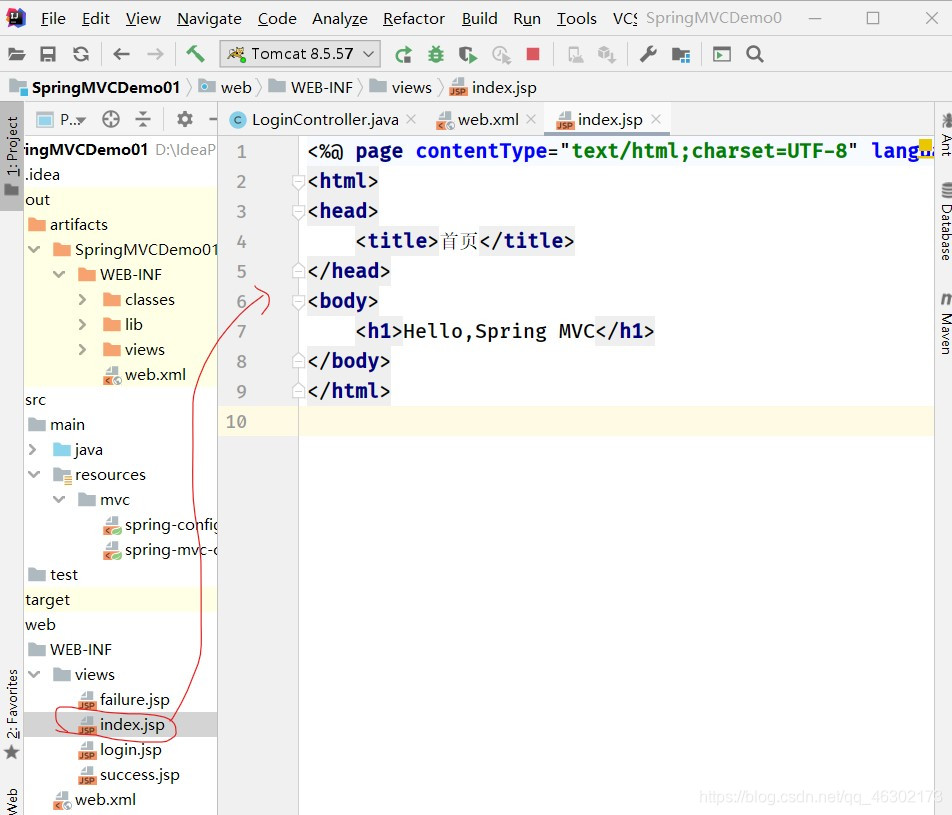
Task: Open the Refactor menu
Action: point(413,19)
